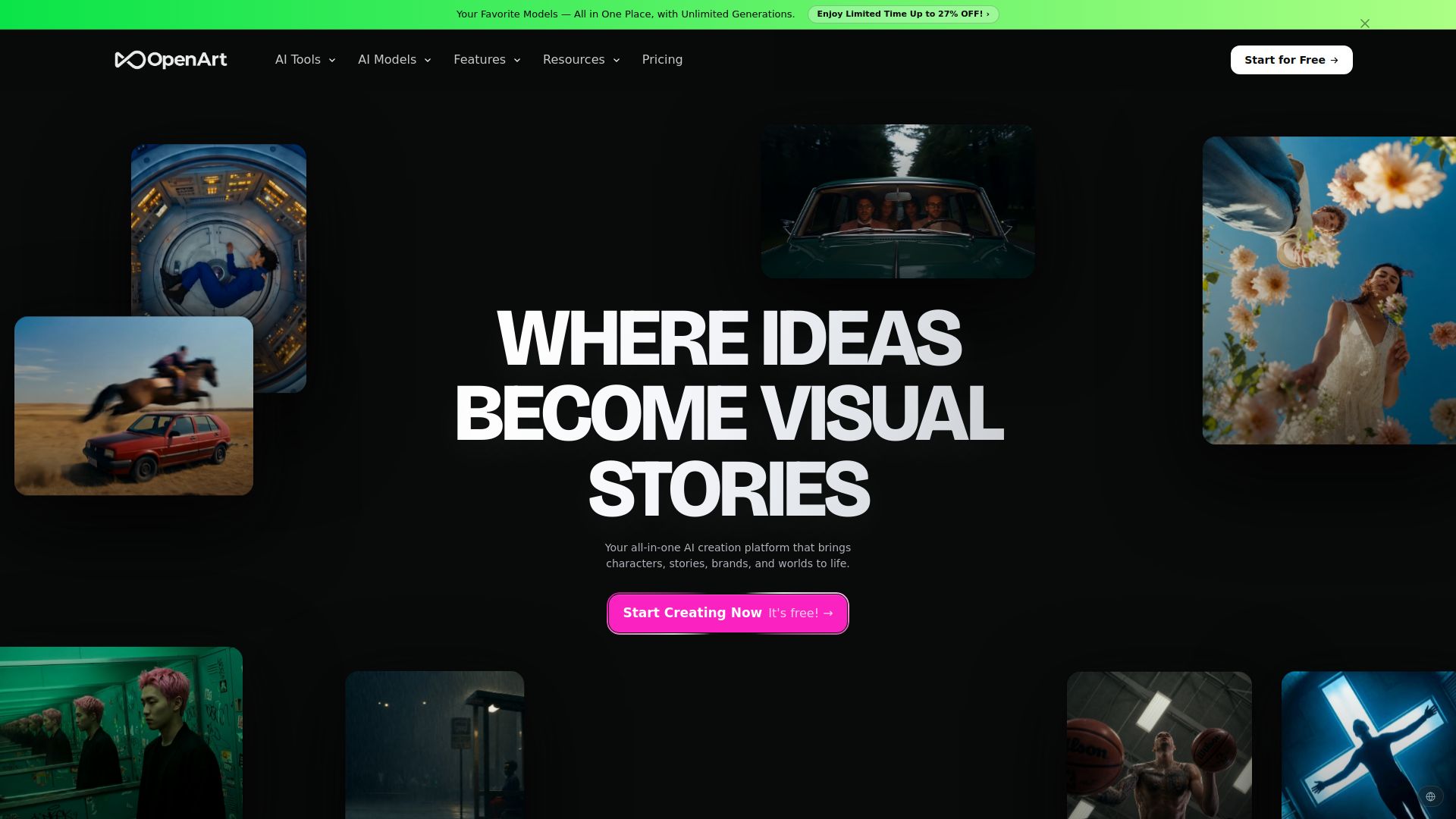Image resolution: width=1456 pixels, height=819 pixels.
Task: Open the Resources menu
Action: 581,59
